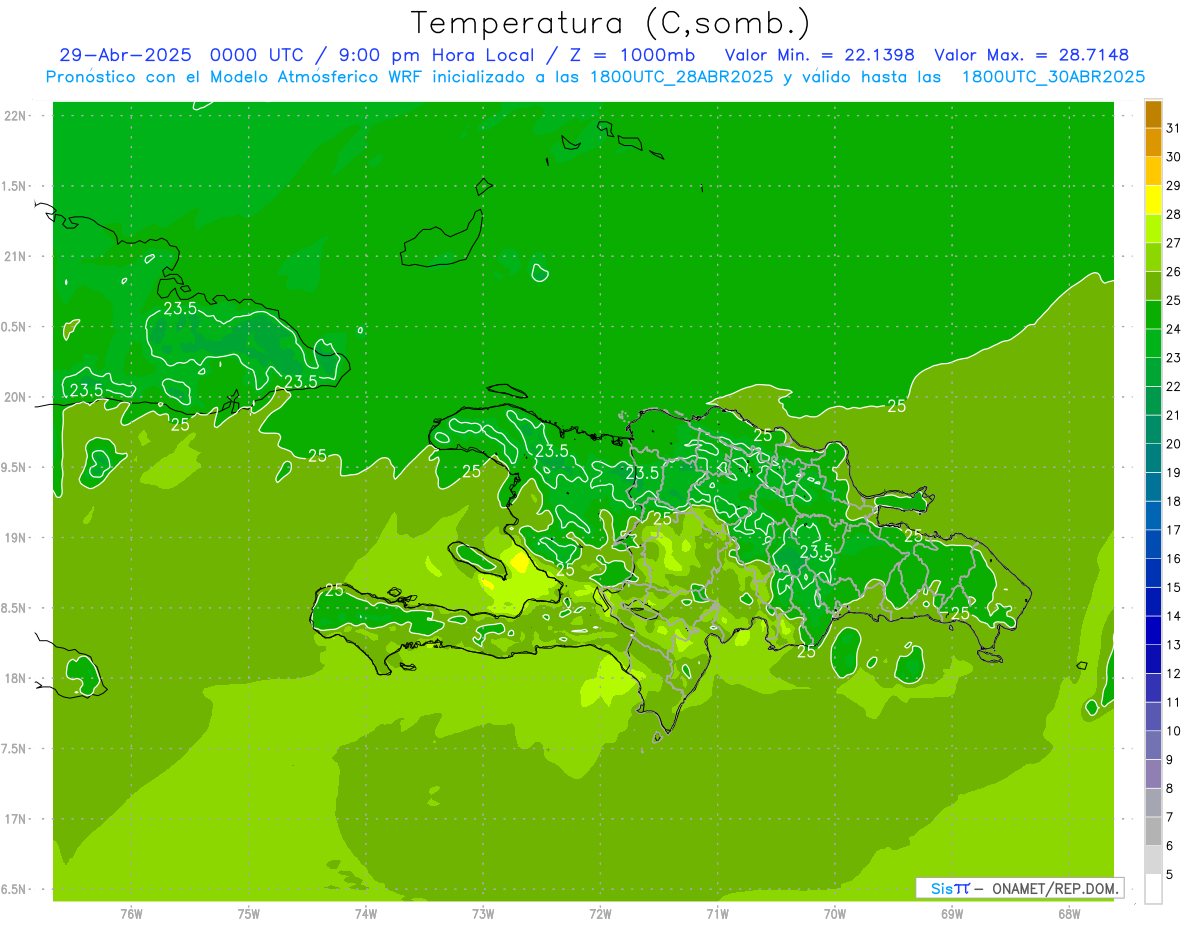Click the 17N latitude axis label
The image size is (1200, 927).
point(16,820)
